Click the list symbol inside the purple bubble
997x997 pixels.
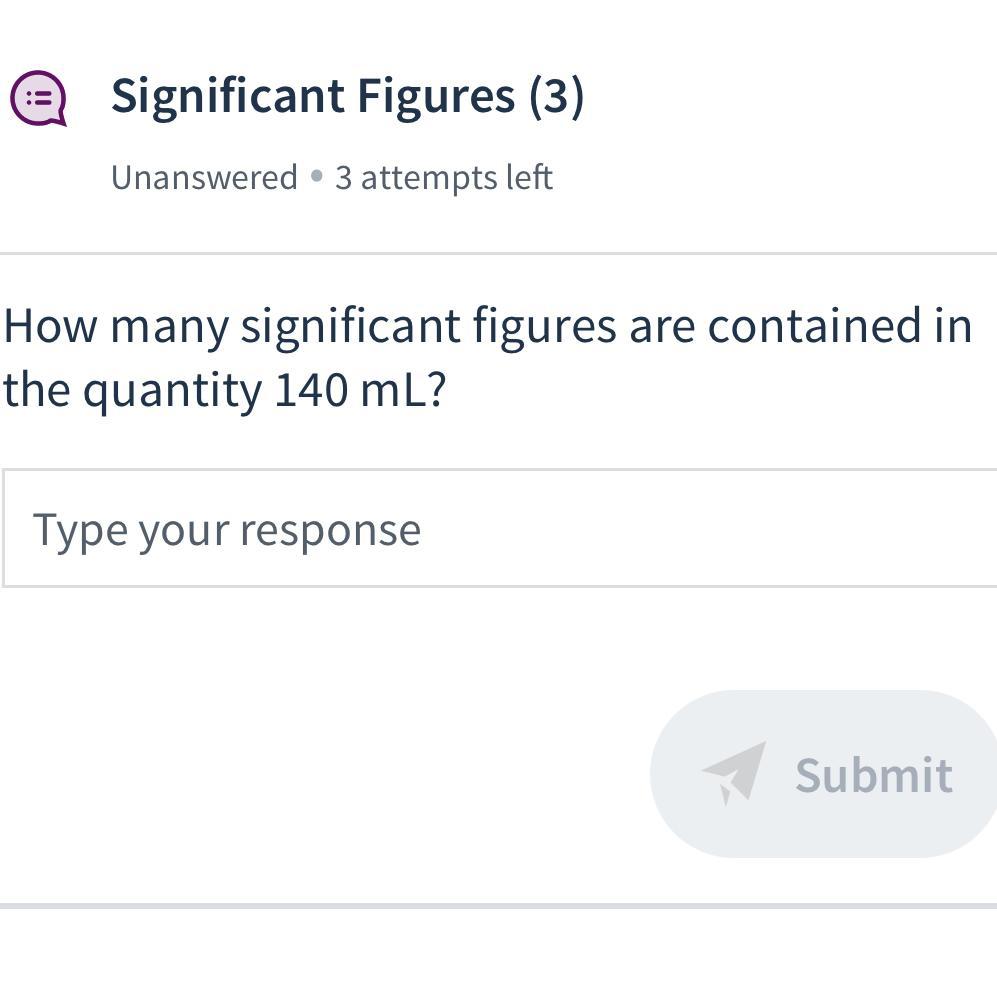click(39, 97)
